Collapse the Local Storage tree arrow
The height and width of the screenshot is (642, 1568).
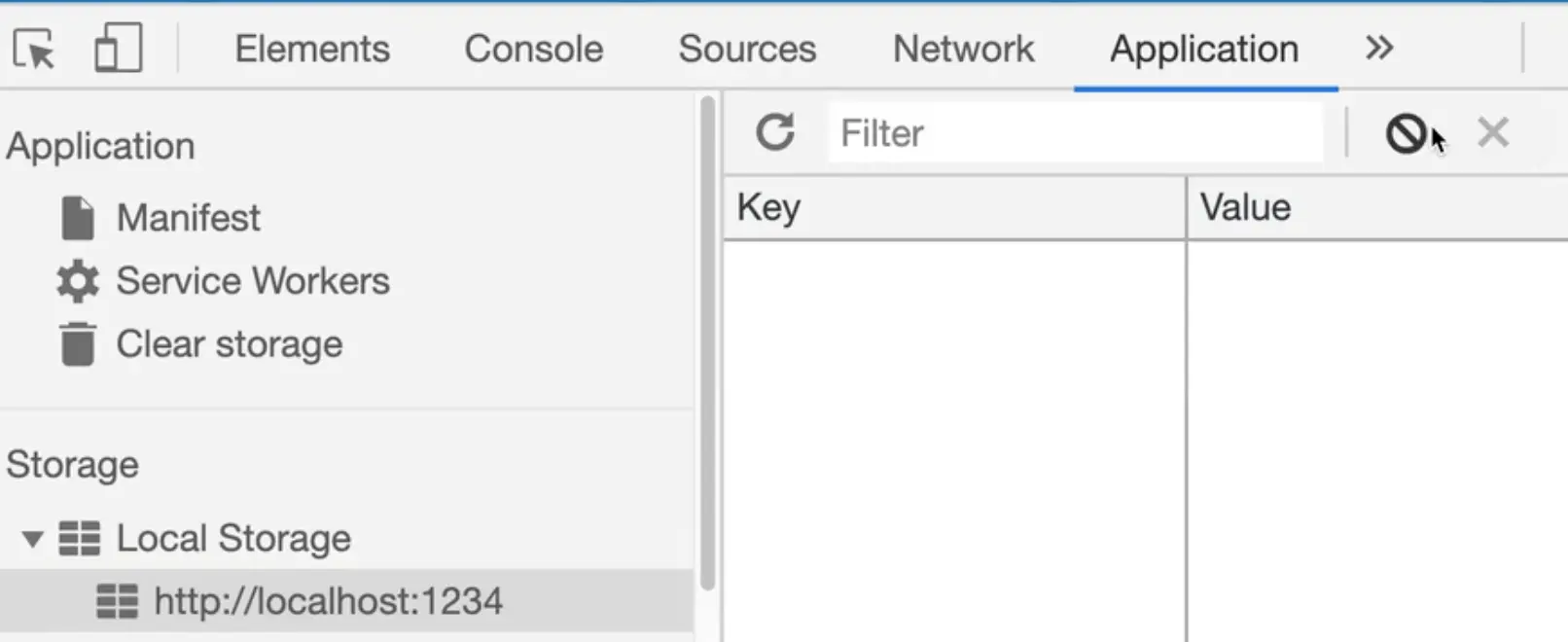click(32, 539)
